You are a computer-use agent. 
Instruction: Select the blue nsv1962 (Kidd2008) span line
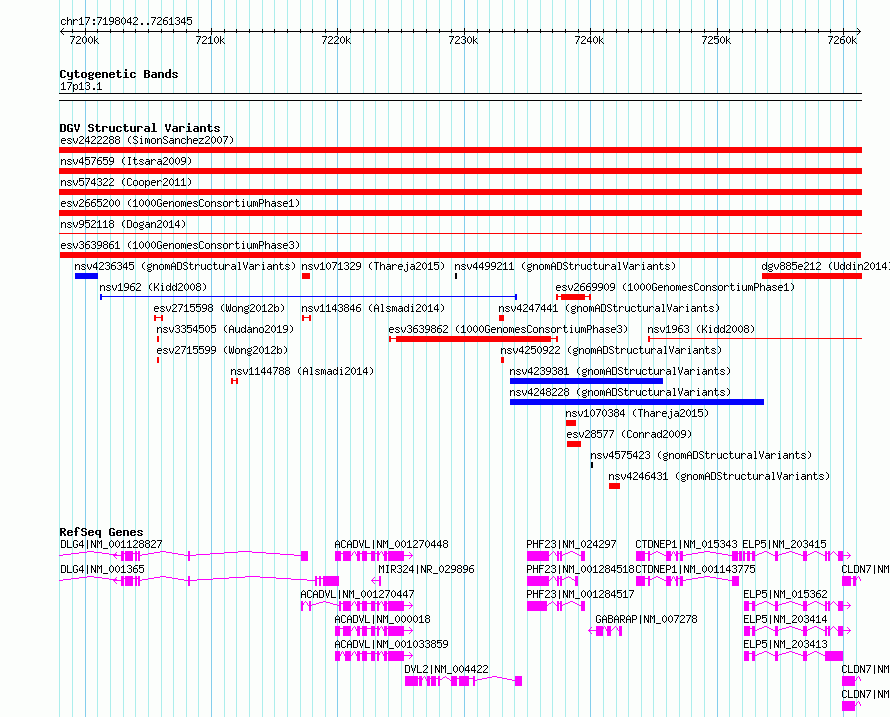308,297
